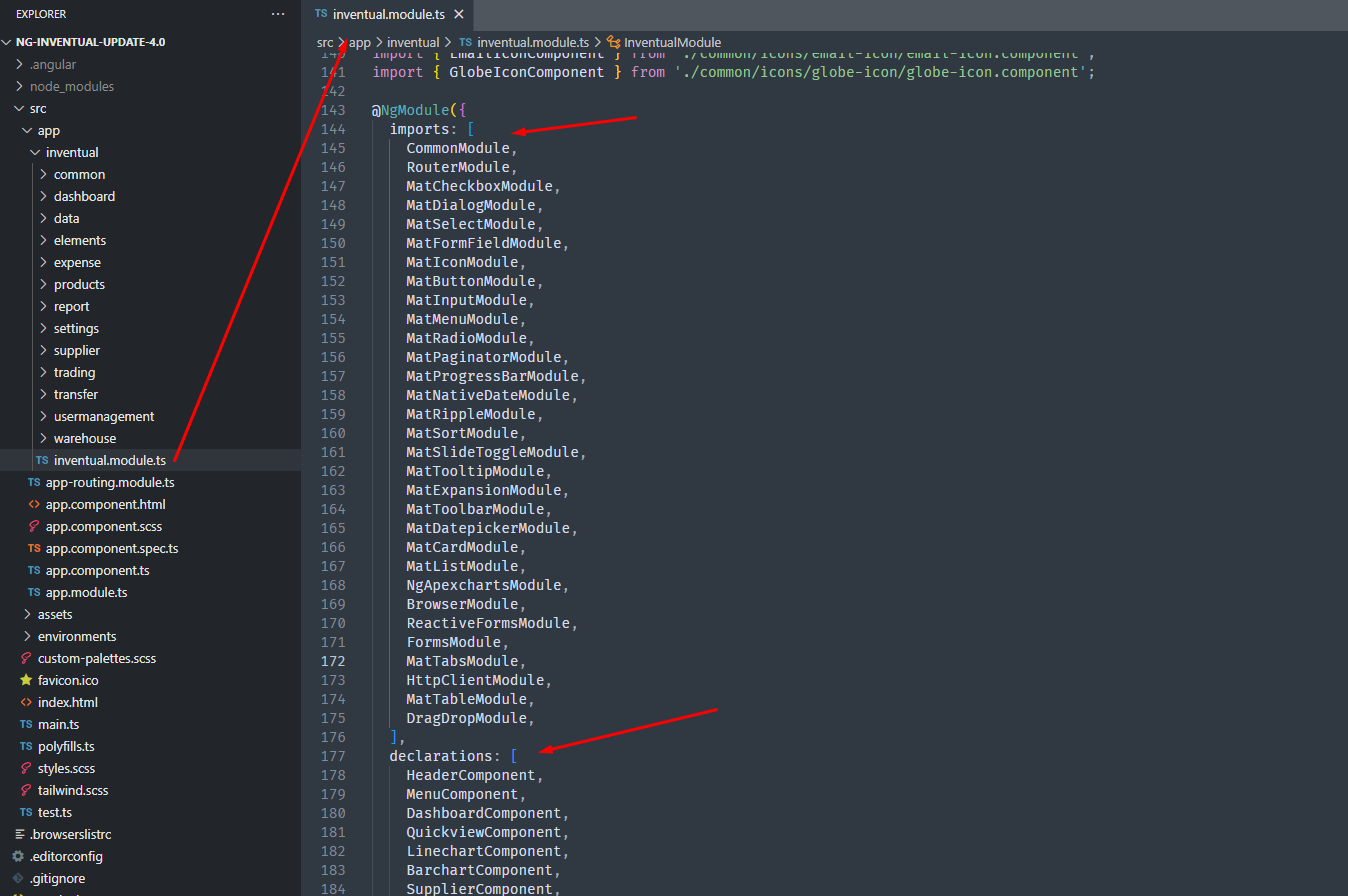
Task: Select the inventual.module.ts editor tab
Action: point(389,14)
